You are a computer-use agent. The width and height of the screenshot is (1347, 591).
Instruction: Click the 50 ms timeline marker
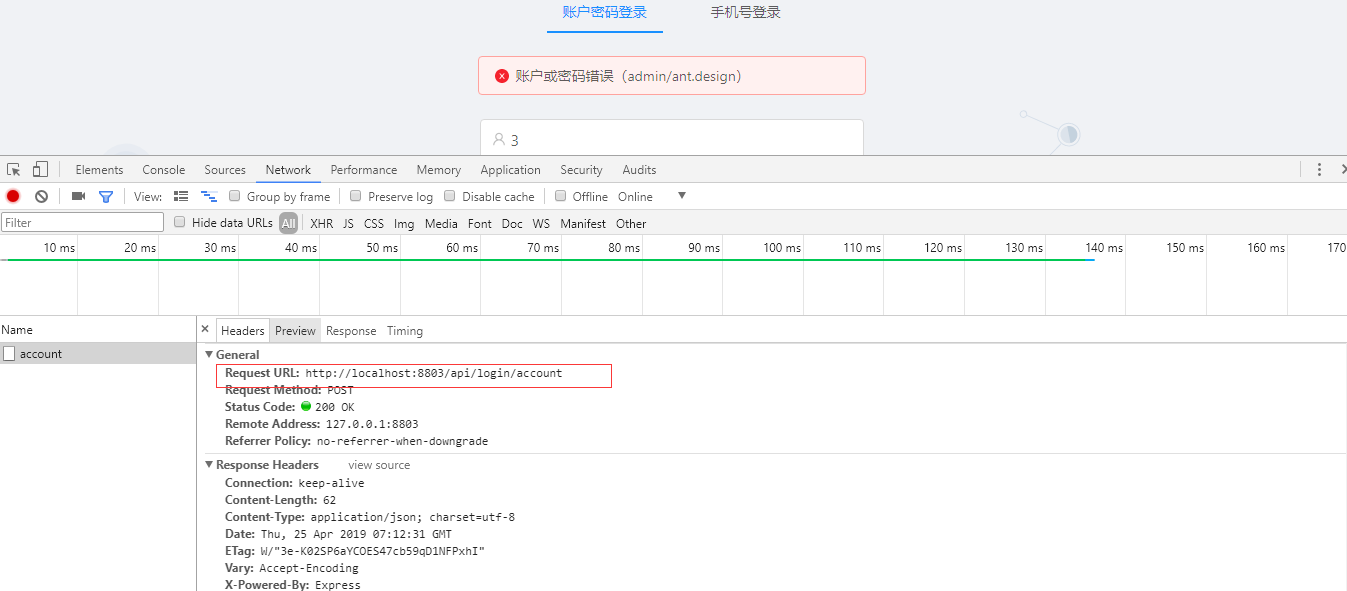pyautogui.click(x=382, y=248)
